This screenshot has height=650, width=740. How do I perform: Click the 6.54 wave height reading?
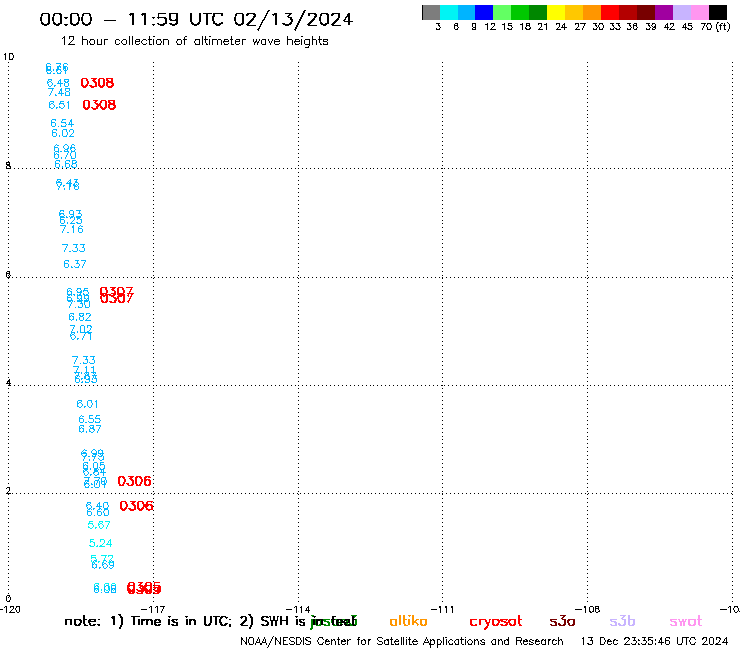62,123
